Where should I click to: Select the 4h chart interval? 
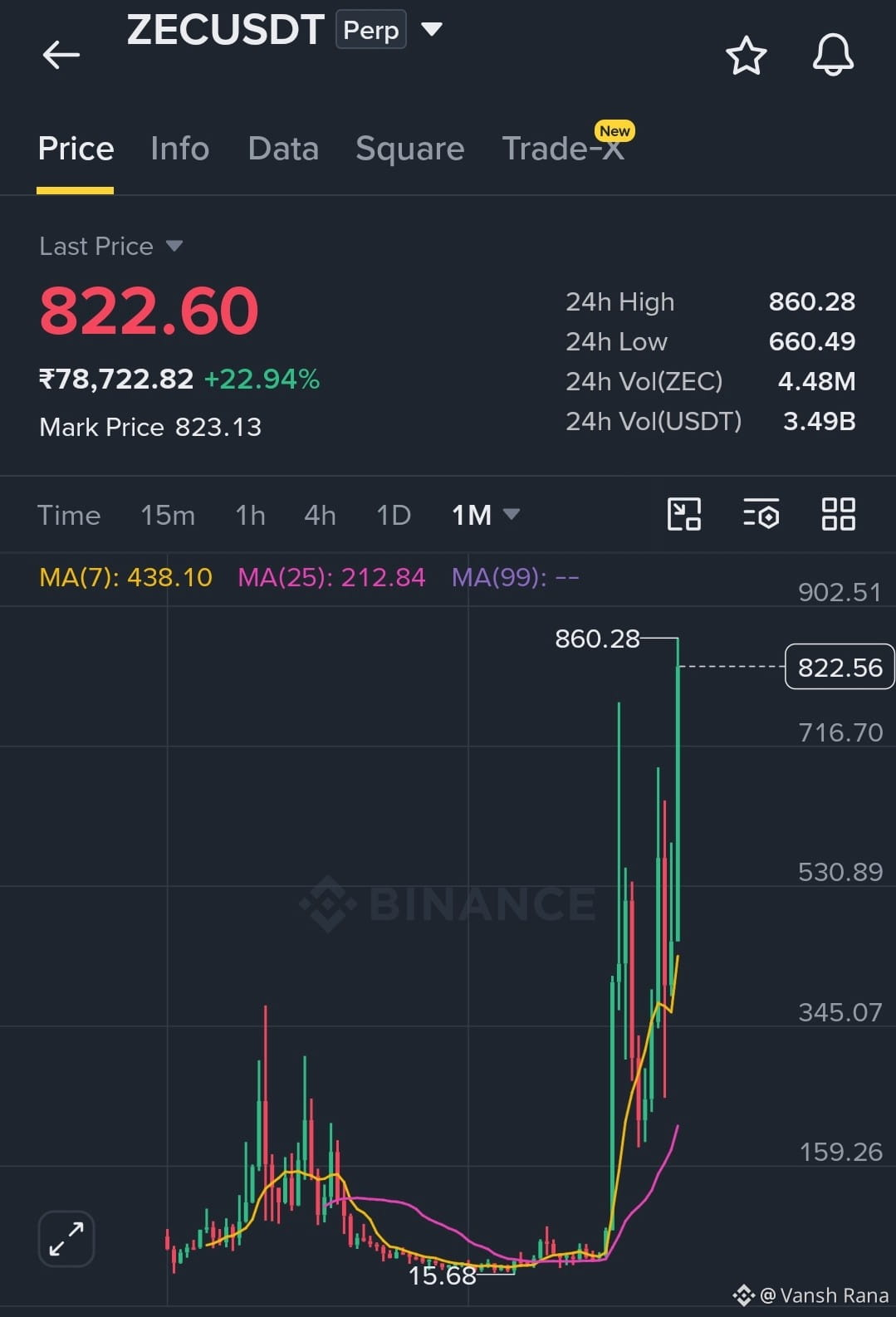[x=320, y=515]
